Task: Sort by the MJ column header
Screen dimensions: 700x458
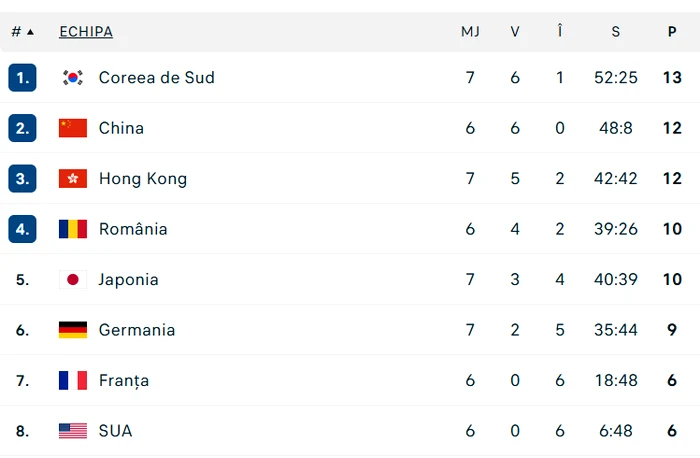Action: pos(470,32)
